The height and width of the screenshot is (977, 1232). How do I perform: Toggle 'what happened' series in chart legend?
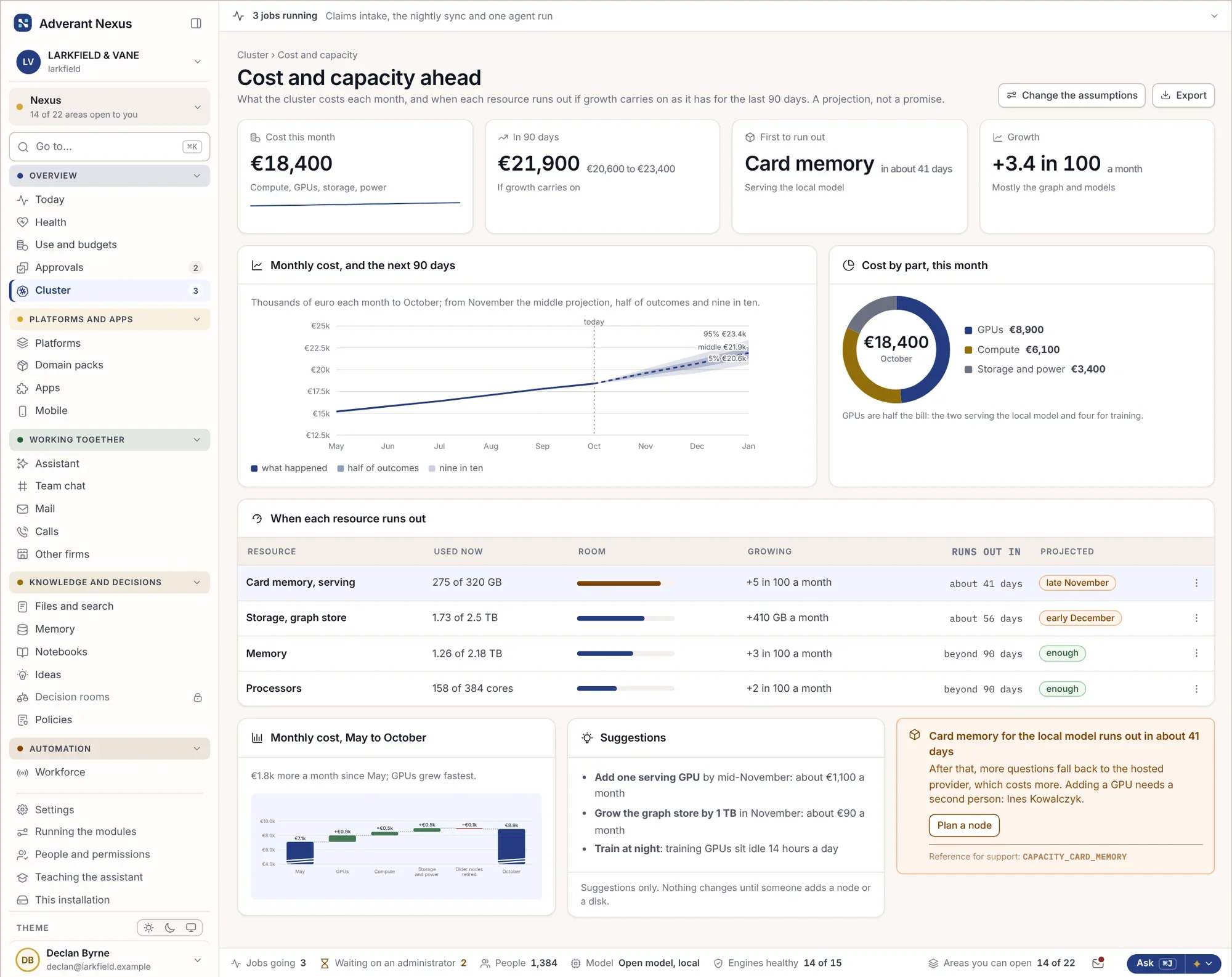(289, 468)
